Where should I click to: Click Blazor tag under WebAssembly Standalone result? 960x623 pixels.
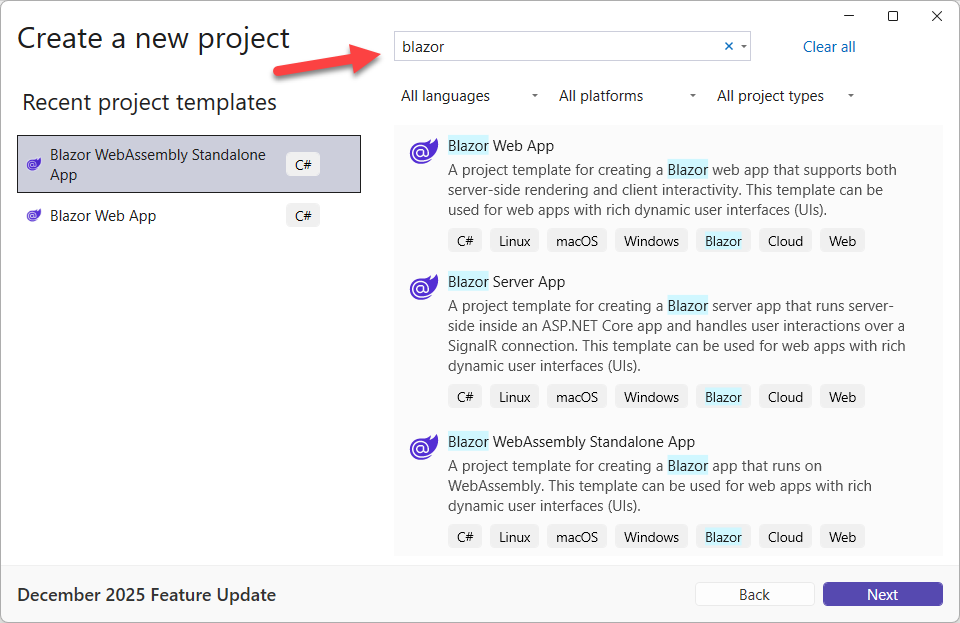[723, 537]
